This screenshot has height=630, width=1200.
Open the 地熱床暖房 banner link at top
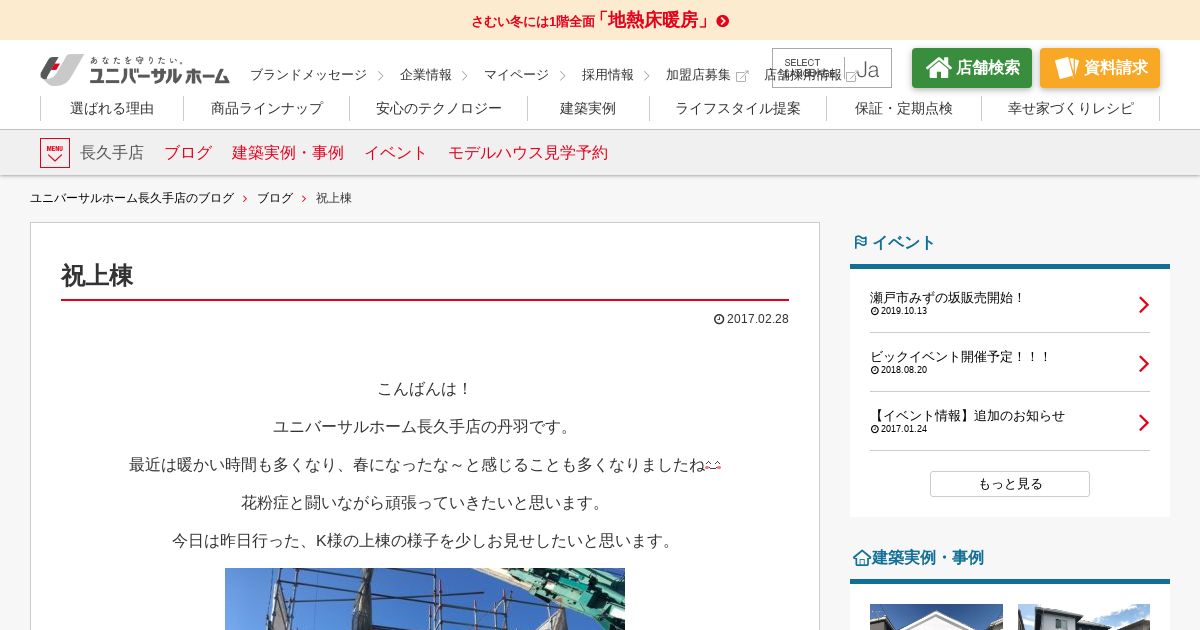[600, 20]
